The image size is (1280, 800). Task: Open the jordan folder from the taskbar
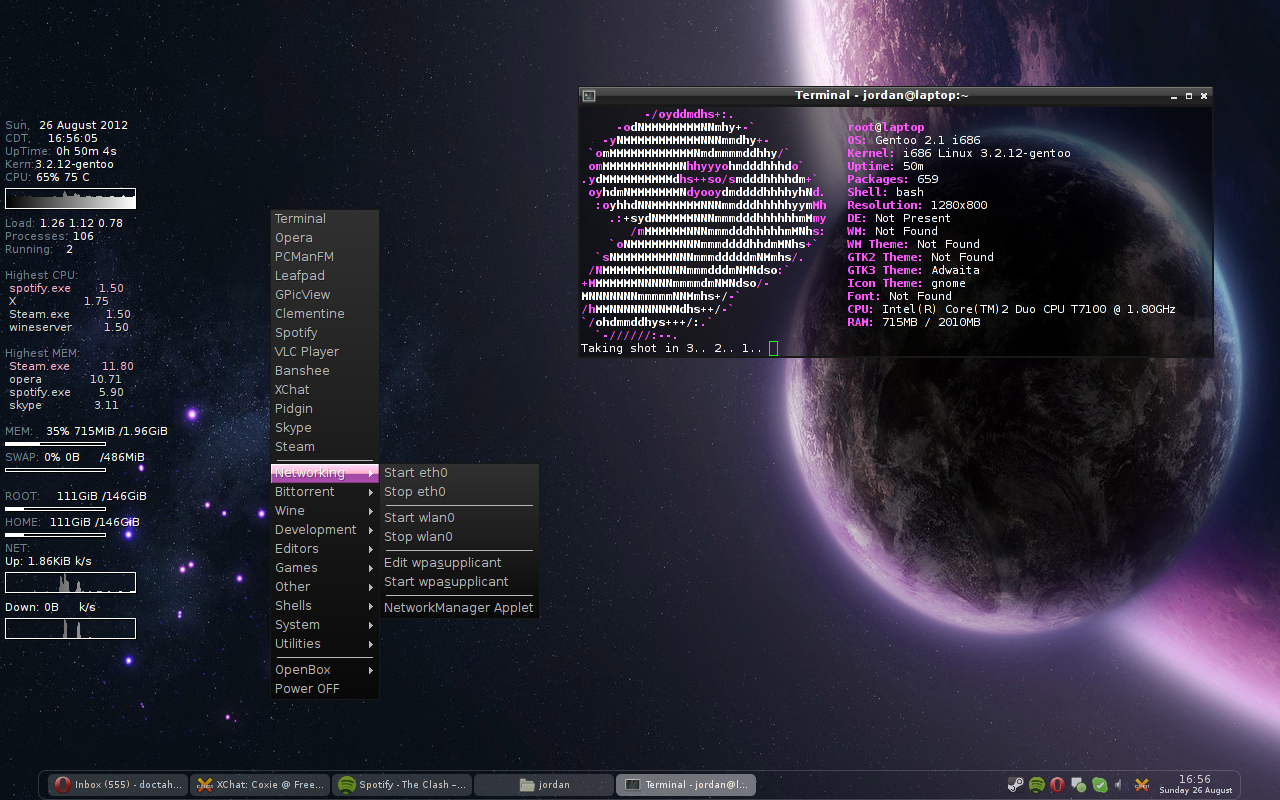(544, 784)
